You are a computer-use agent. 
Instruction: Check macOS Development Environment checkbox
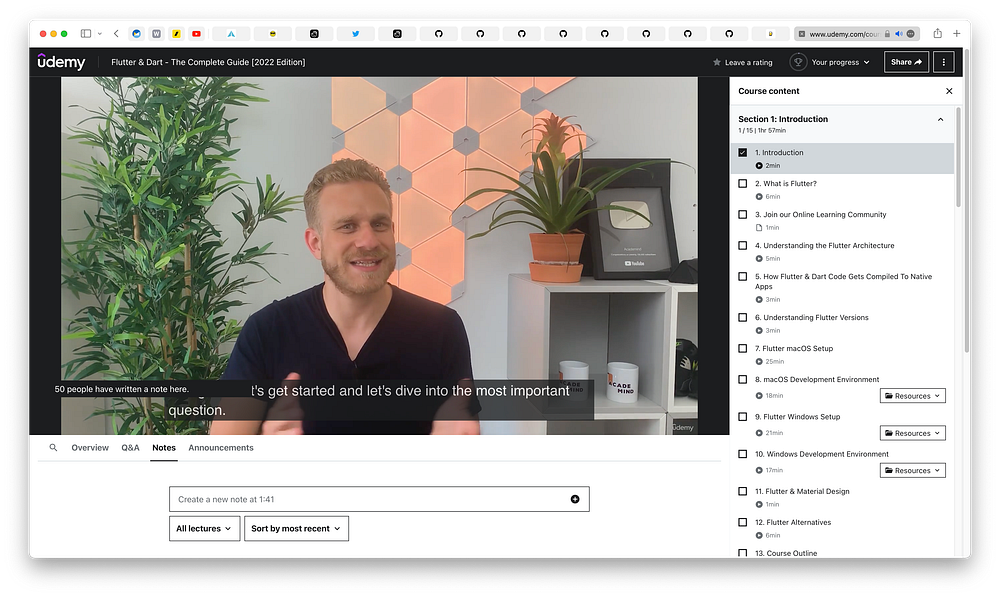point(742,380)
